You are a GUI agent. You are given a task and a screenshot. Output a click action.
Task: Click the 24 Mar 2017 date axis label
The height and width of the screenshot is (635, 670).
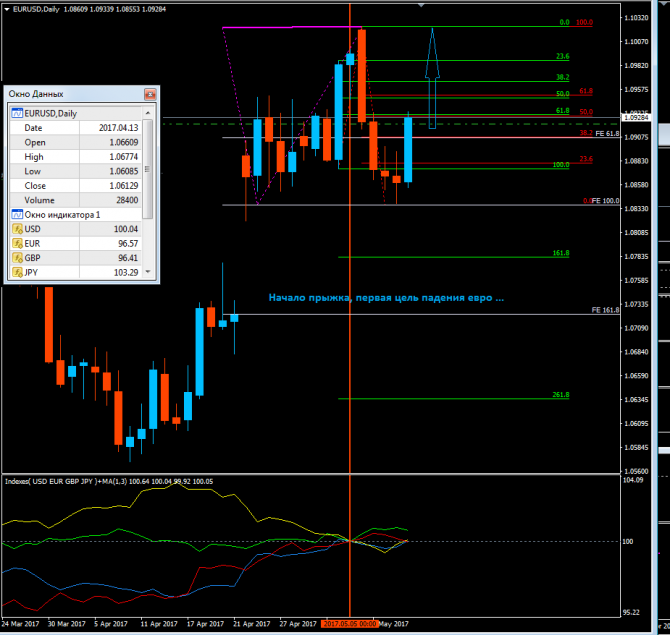click(20, 624)
